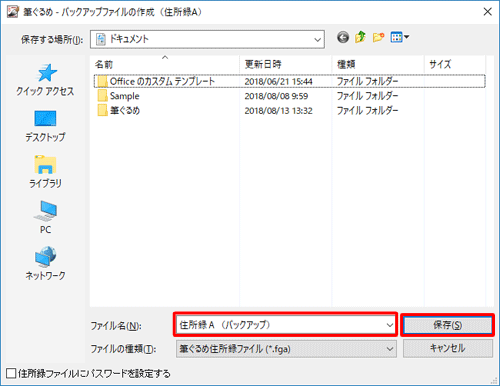Click the Sample folder name
Screen dimensions: 500x386
click(125, 96)
